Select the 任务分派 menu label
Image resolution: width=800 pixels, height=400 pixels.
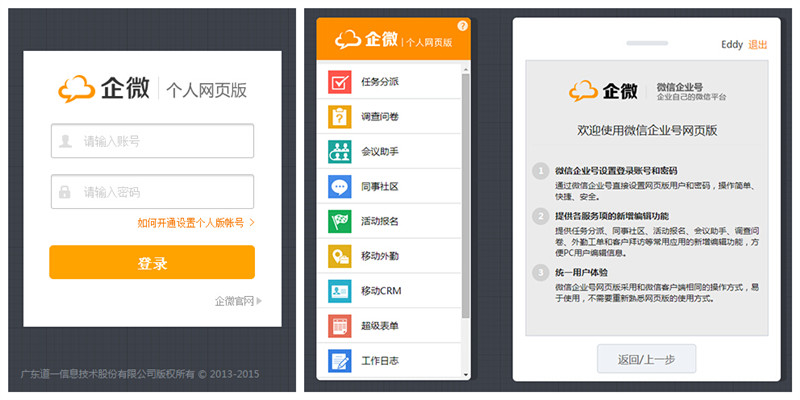tap(380, 82)
